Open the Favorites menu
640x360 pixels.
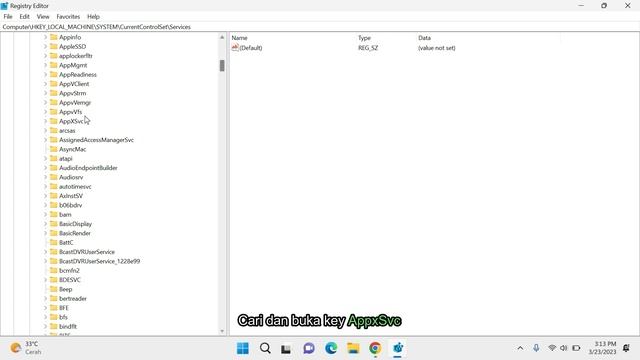tap(68, 17)
